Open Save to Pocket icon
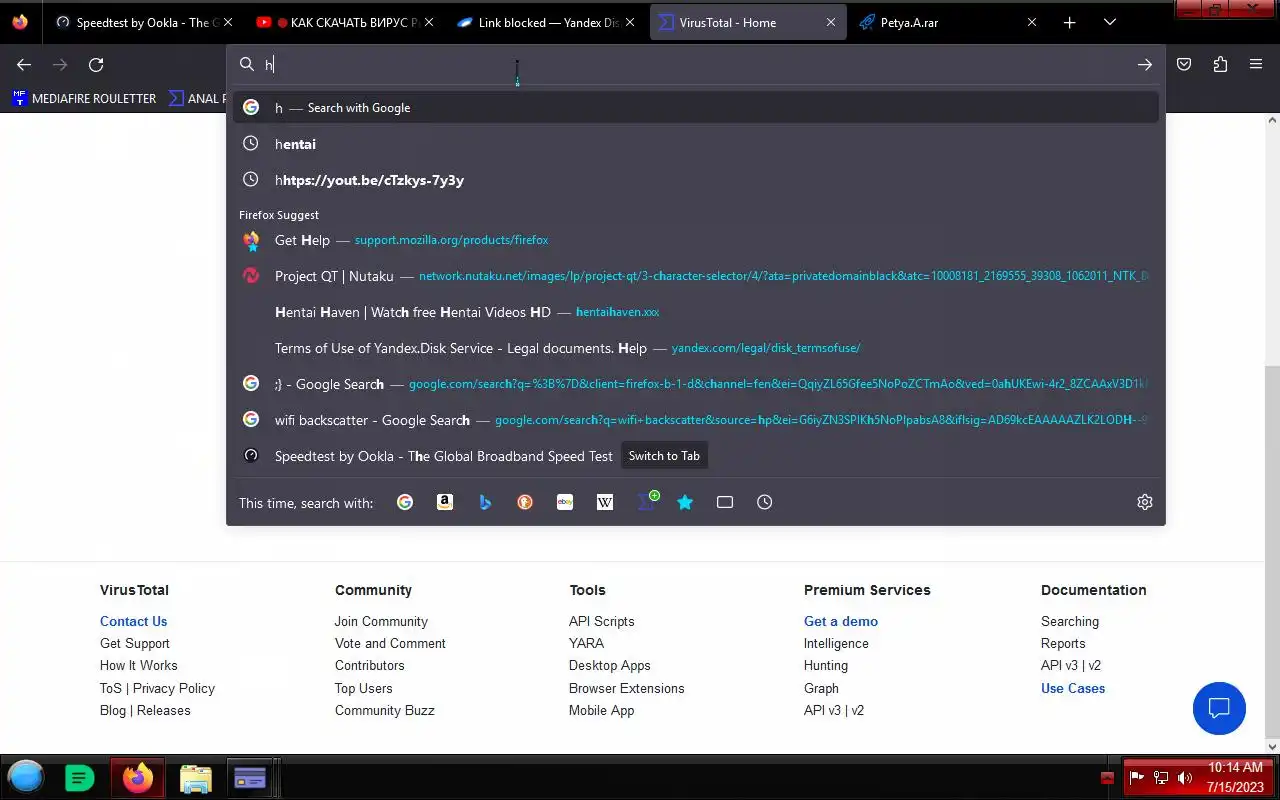 click(x=1184, y=64)
